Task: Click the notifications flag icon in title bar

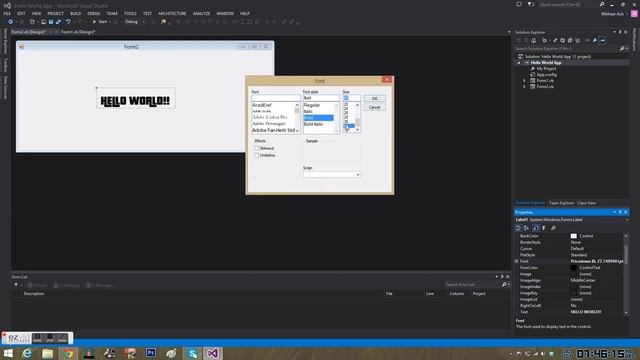Action: tap(530, 4)
